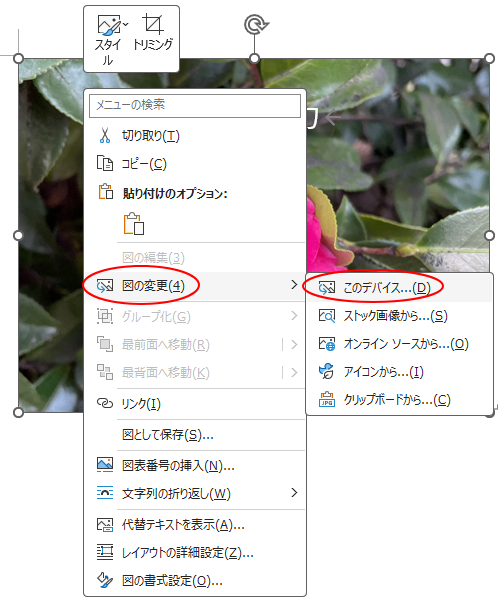This screenshot has width=503, height=602.
Task: Choose レイアウトの詳細設定(Z)... menu entry
Action: (195, 552)
